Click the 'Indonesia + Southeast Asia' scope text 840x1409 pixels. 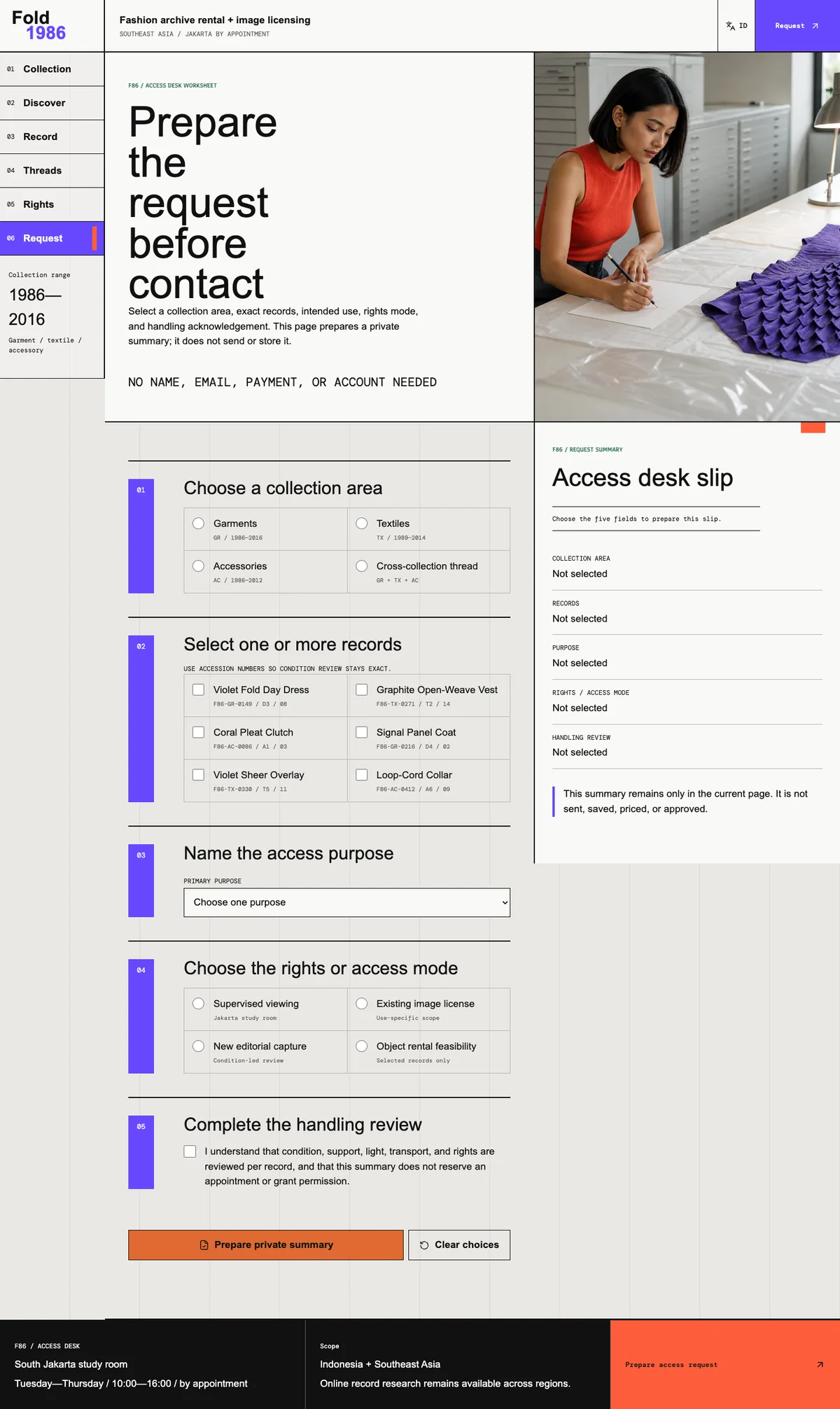point(380,1364)
